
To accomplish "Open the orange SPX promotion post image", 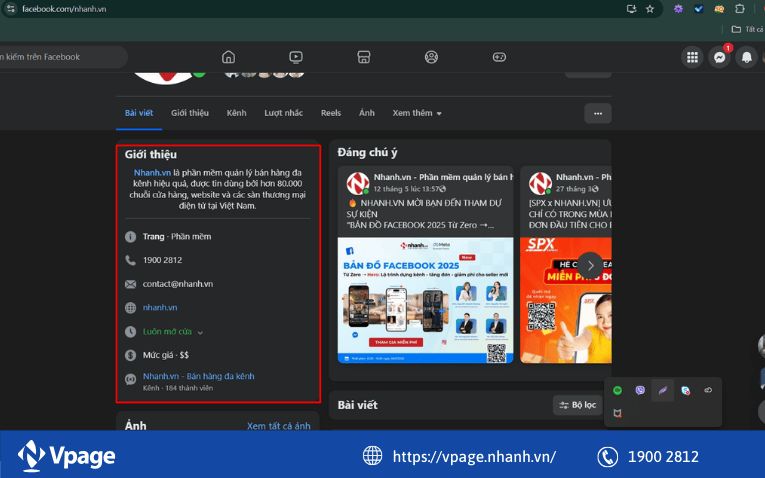I will 565,300.
